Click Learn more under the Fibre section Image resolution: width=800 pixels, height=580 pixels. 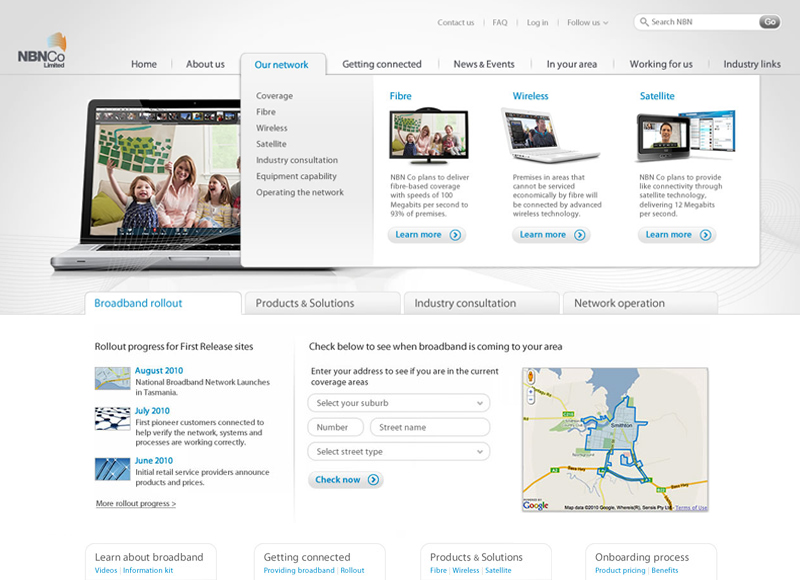(427, 234)
